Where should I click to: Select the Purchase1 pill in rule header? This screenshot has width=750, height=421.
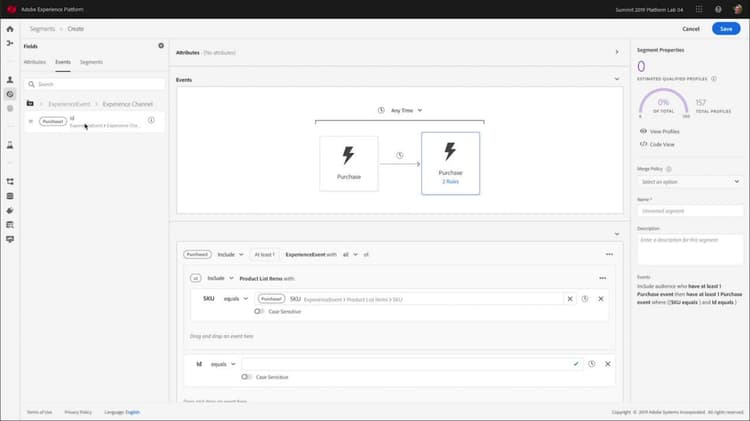pos(198,255)
